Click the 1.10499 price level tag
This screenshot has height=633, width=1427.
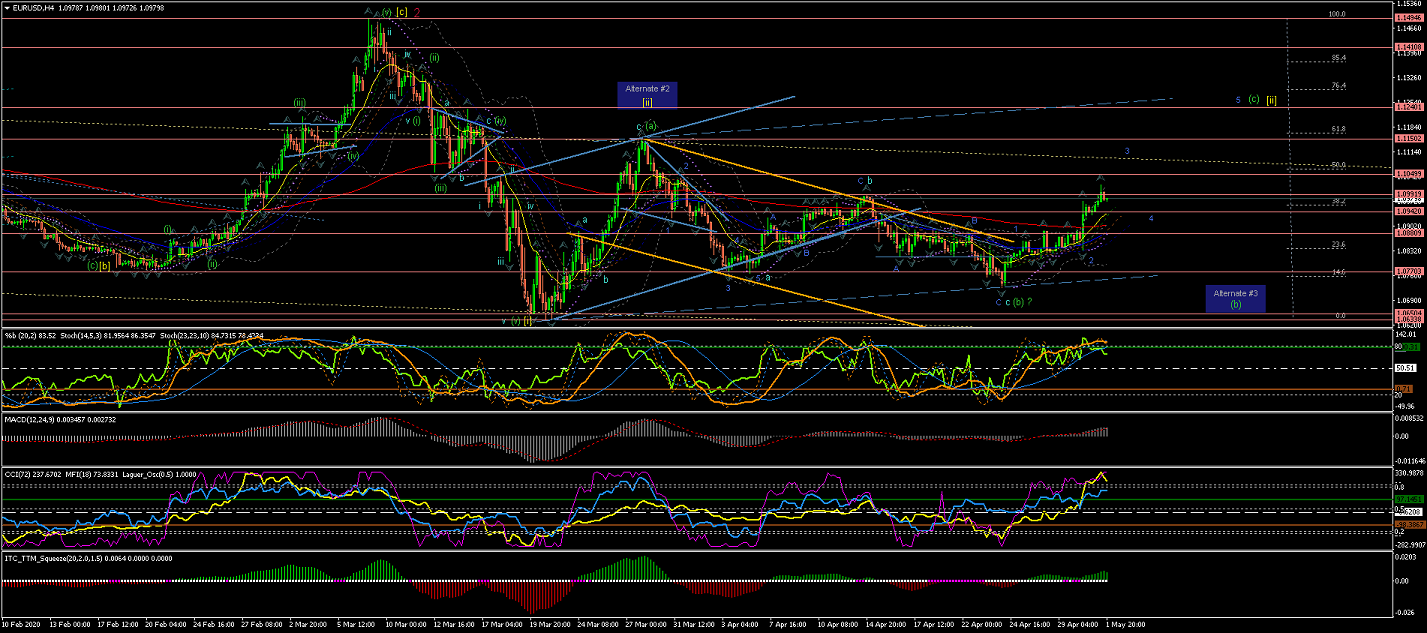click(1410, 175)
